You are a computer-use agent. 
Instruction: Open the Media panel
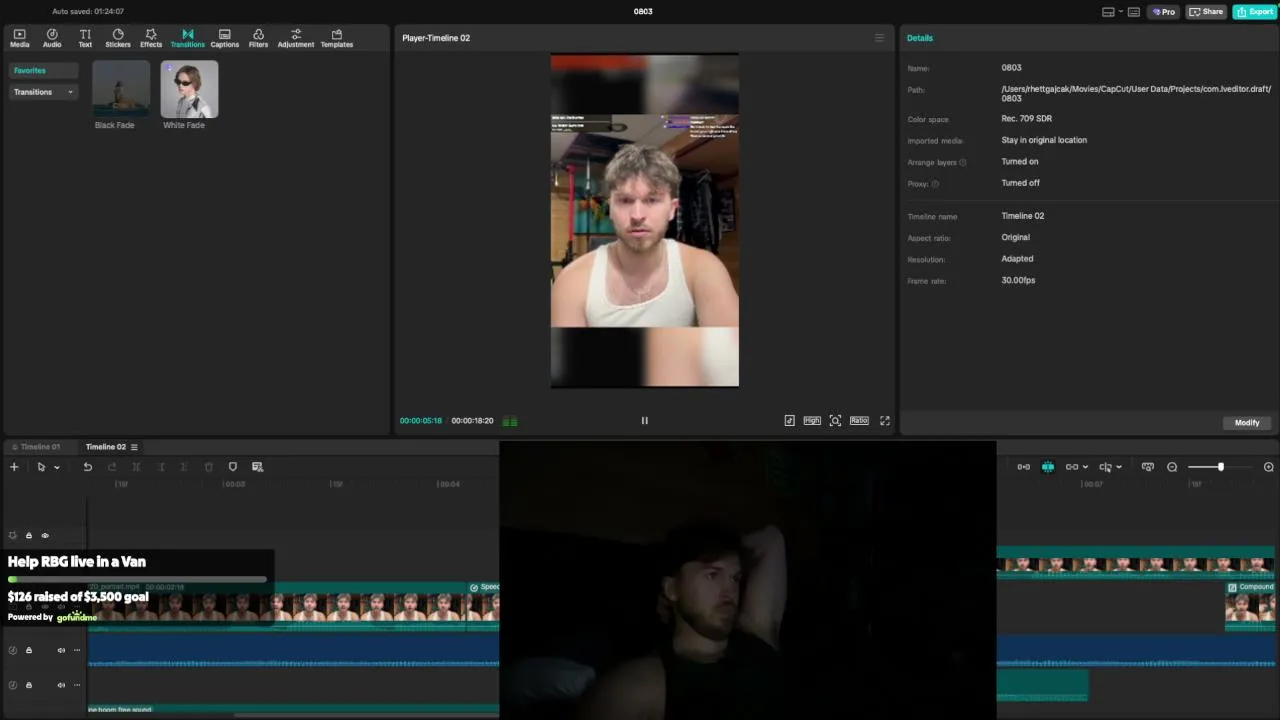(x=19, y=38)
